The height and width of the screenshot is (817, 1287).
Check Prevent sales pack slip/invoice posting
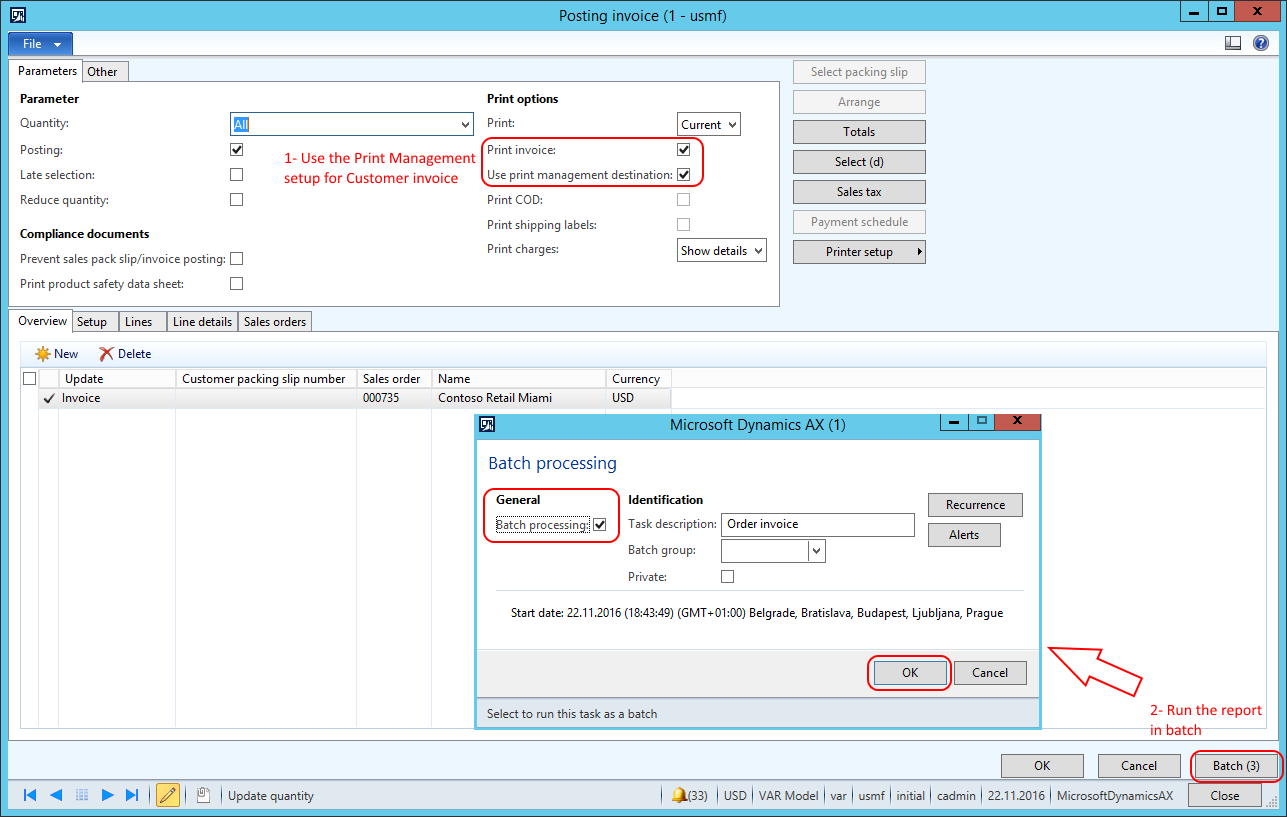pos(236,259)
